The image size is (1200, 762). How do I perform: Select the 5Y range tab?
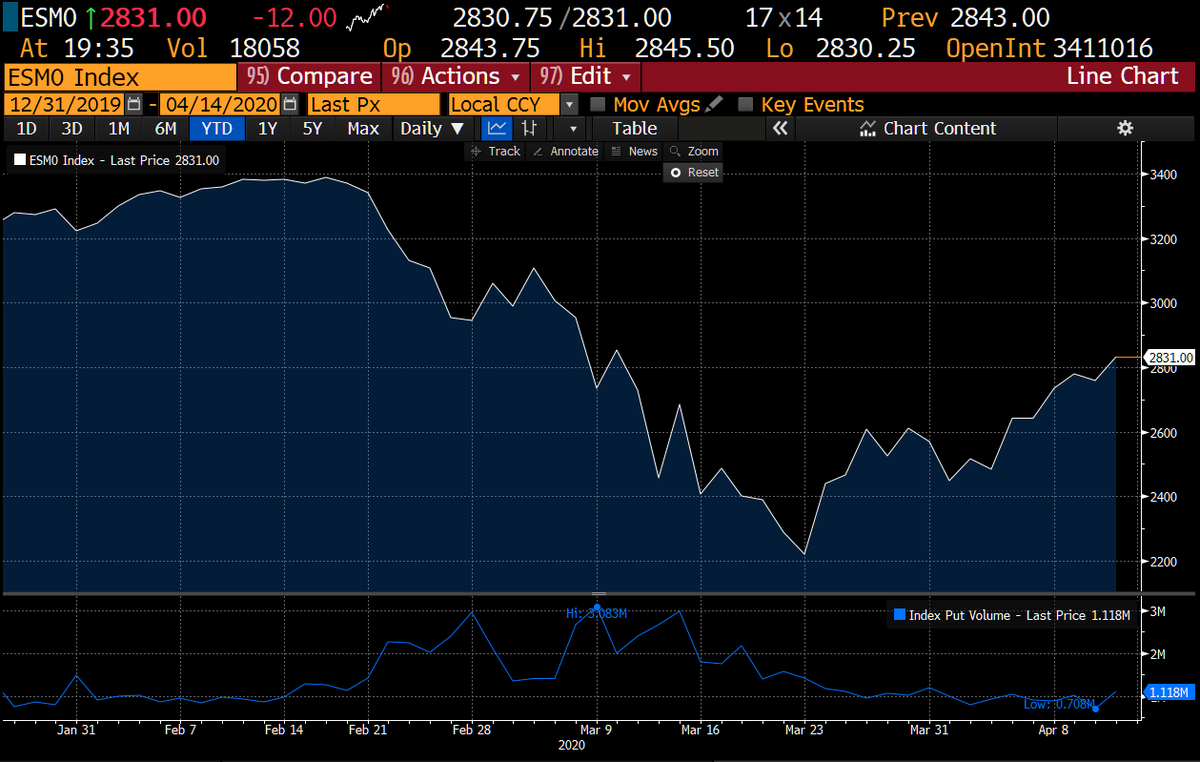coord(313,128)
